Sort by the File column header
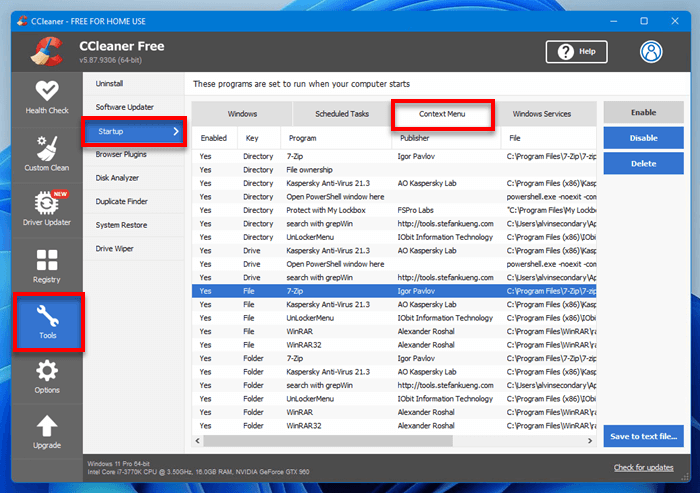 (549, 138)
